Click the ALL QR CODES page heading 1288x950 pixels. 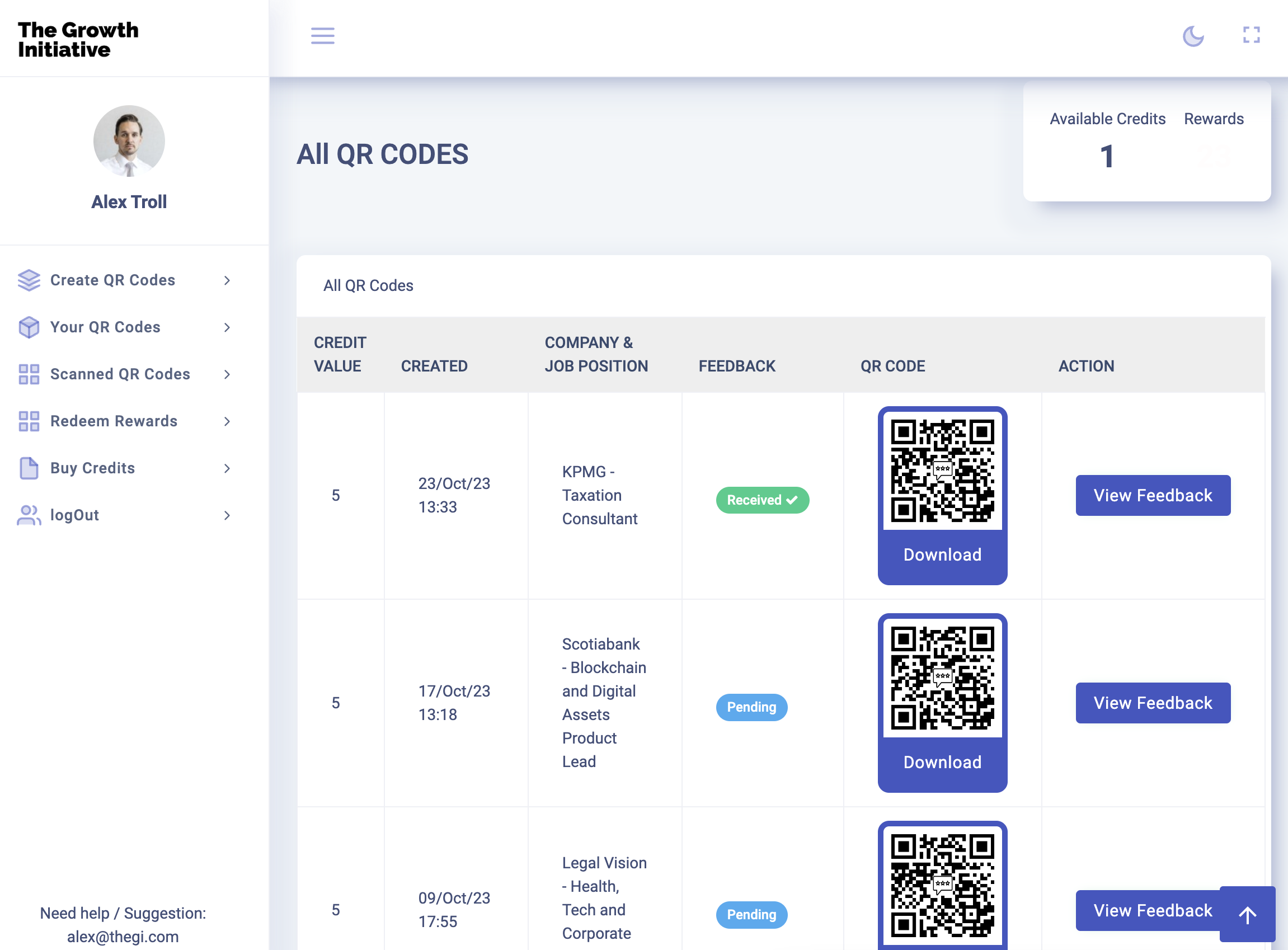tap(382, 154)
